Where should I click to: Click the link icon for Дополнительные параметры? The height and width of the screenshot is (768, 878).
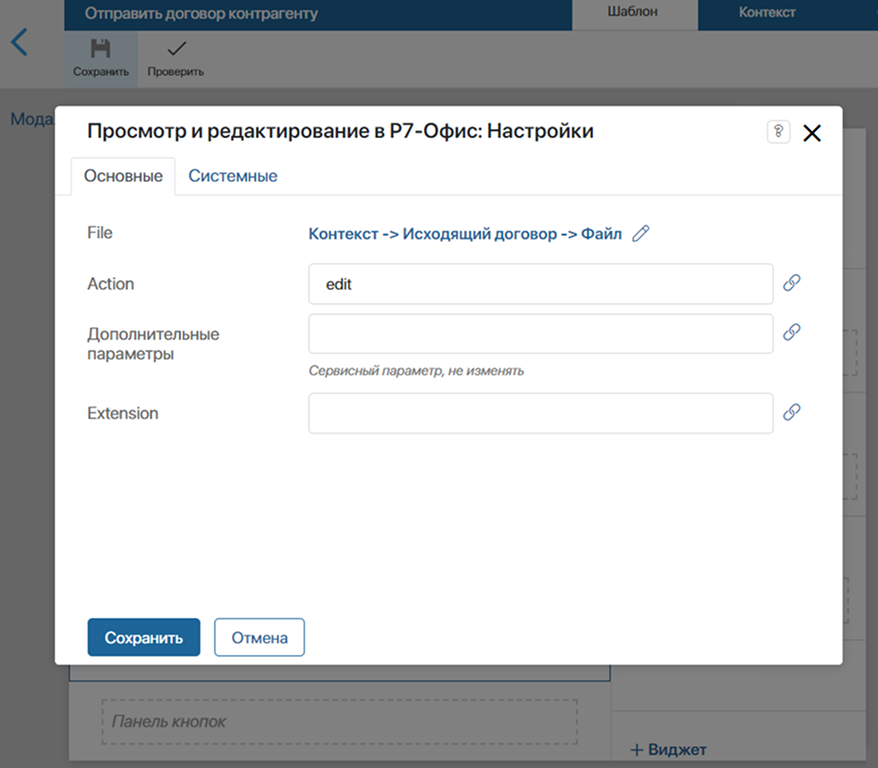[x=792, y=333]
